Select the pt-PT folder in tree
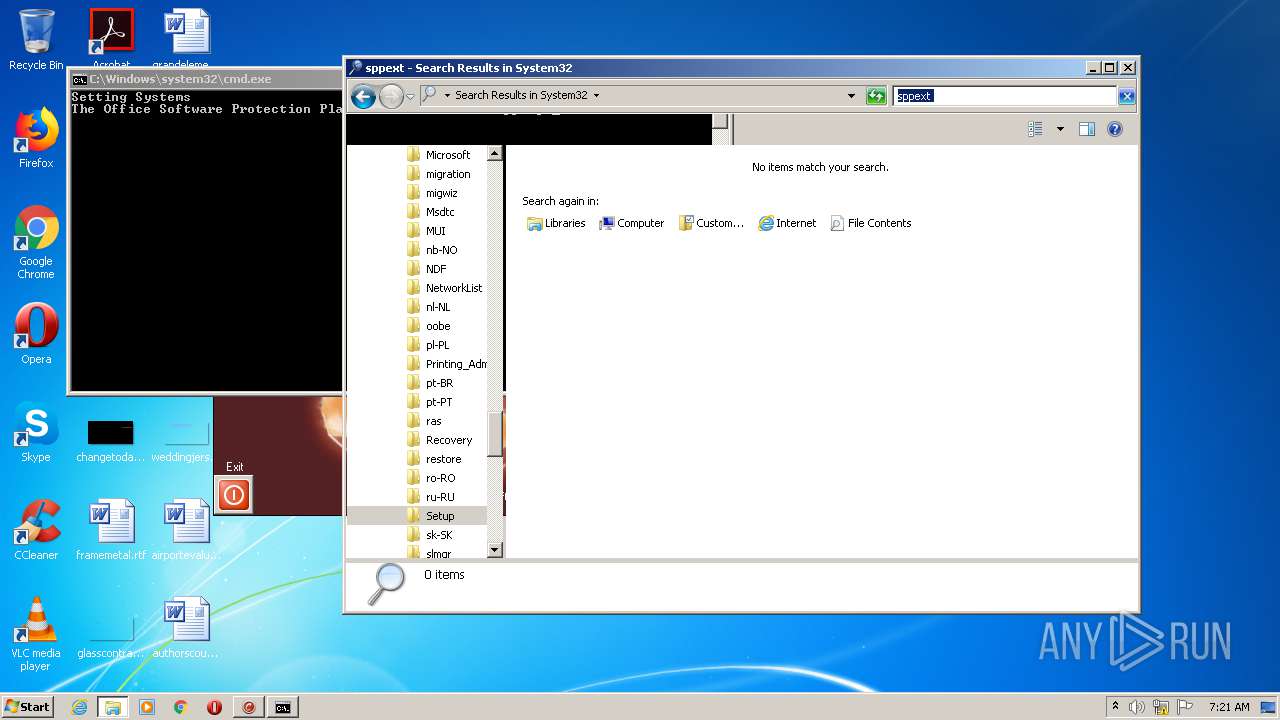This screenshot has width=1280, height=720. click(430, 402)
